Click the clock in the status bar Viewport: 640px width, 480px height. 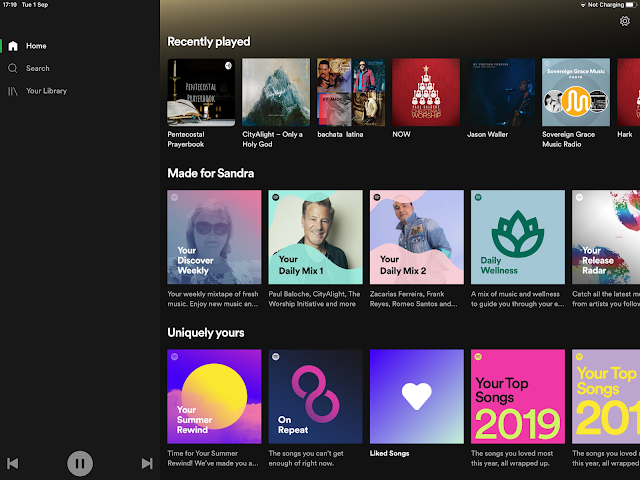[10, 5]
